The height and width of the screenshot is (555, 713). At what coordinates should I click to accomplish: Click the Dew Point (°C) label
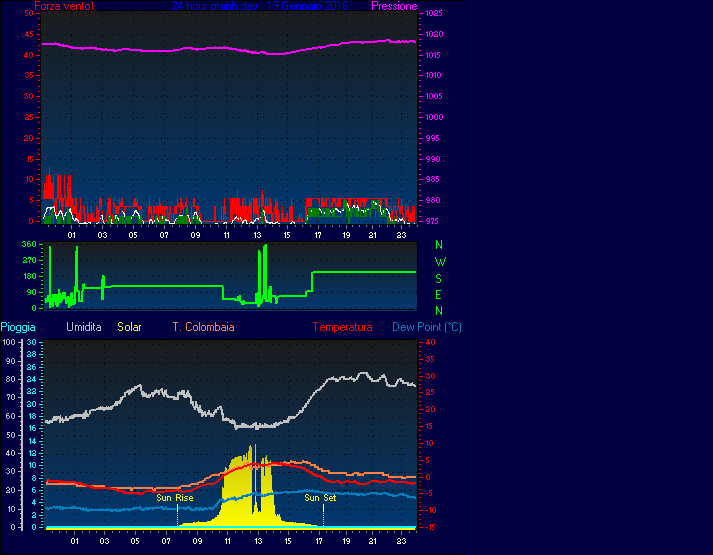coord(426,327)
